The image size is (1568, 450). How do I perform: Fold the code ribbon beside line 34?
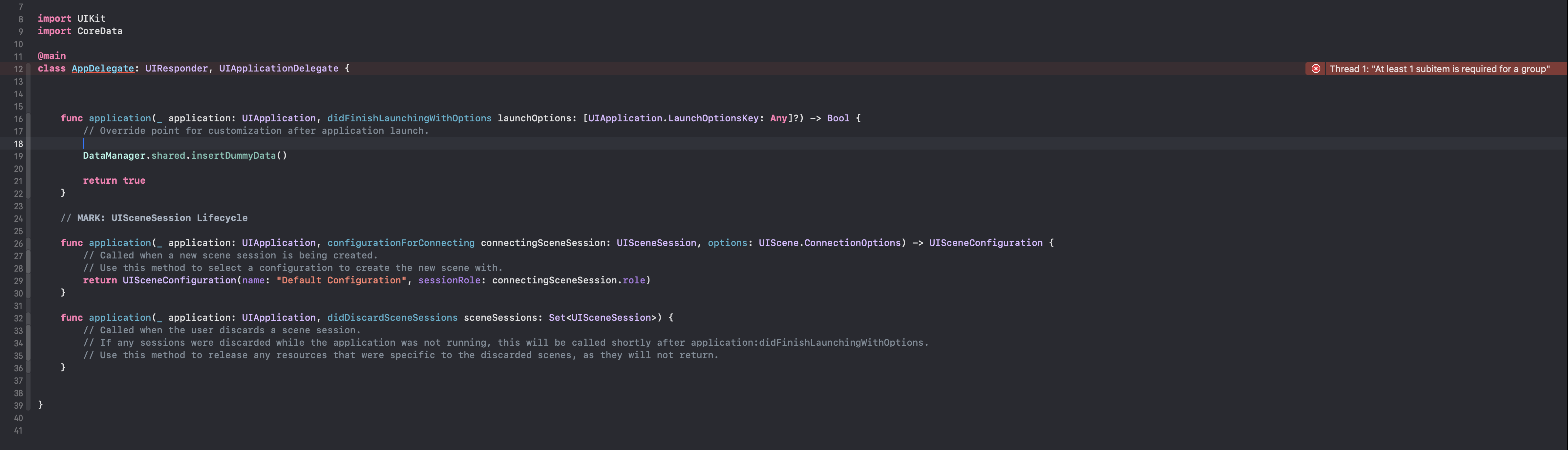pyautogui.click(x=29, y=343)
